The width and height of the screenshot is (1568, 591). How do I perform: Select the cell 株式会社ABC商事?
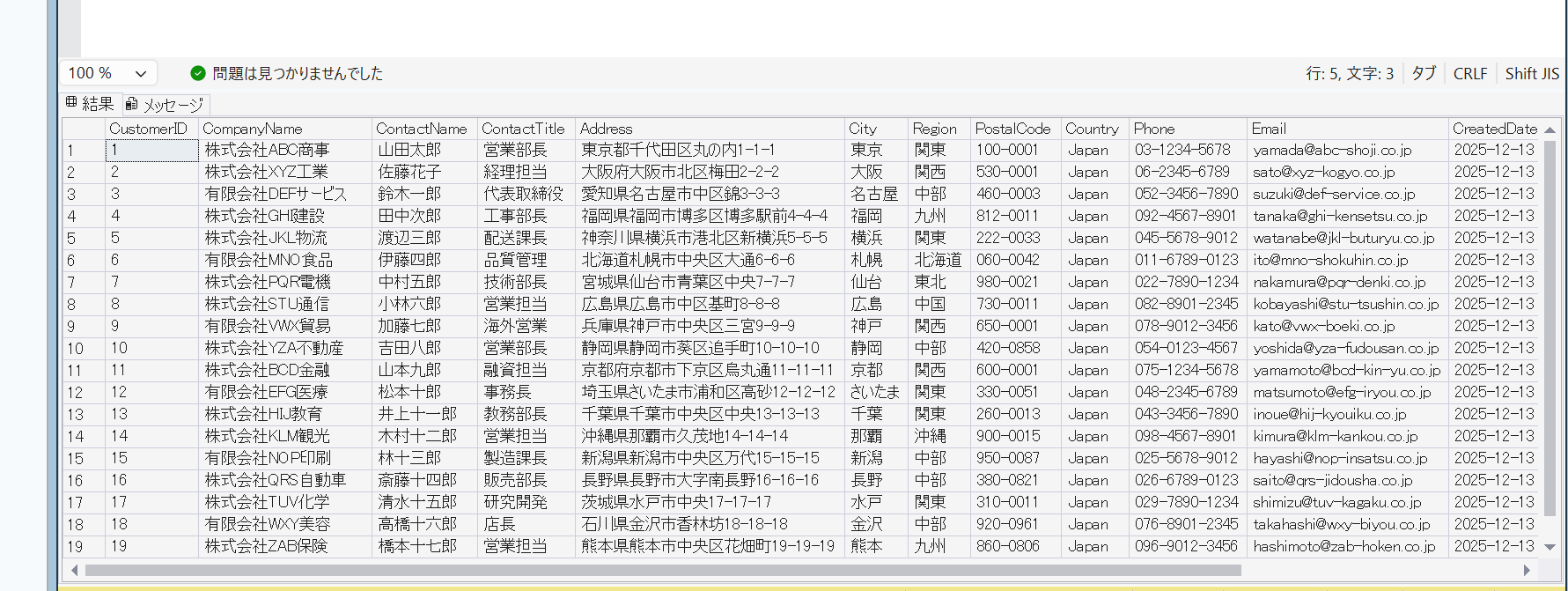(285, 151)
